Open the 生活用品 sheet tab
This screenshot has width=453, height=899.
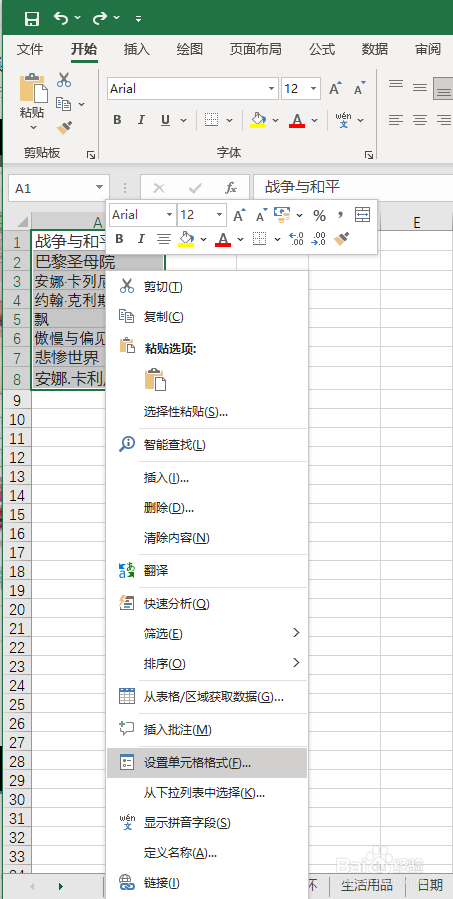[x=367, y=884]
